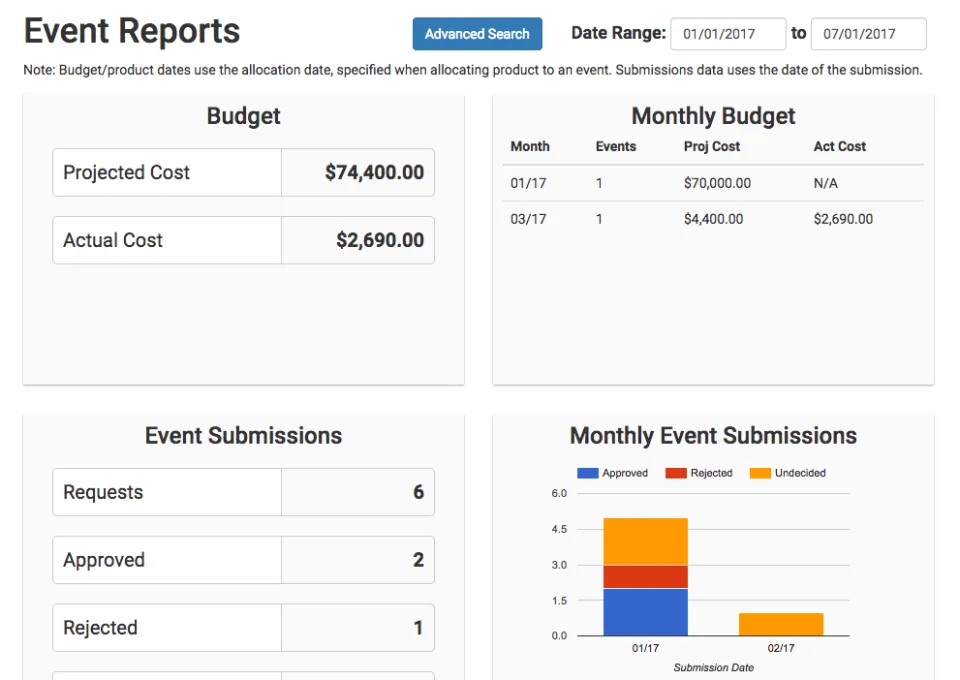Click the Monthly Budget panel heading
The height and width of the screenshot is (680, 960).
tap(713, 116)
